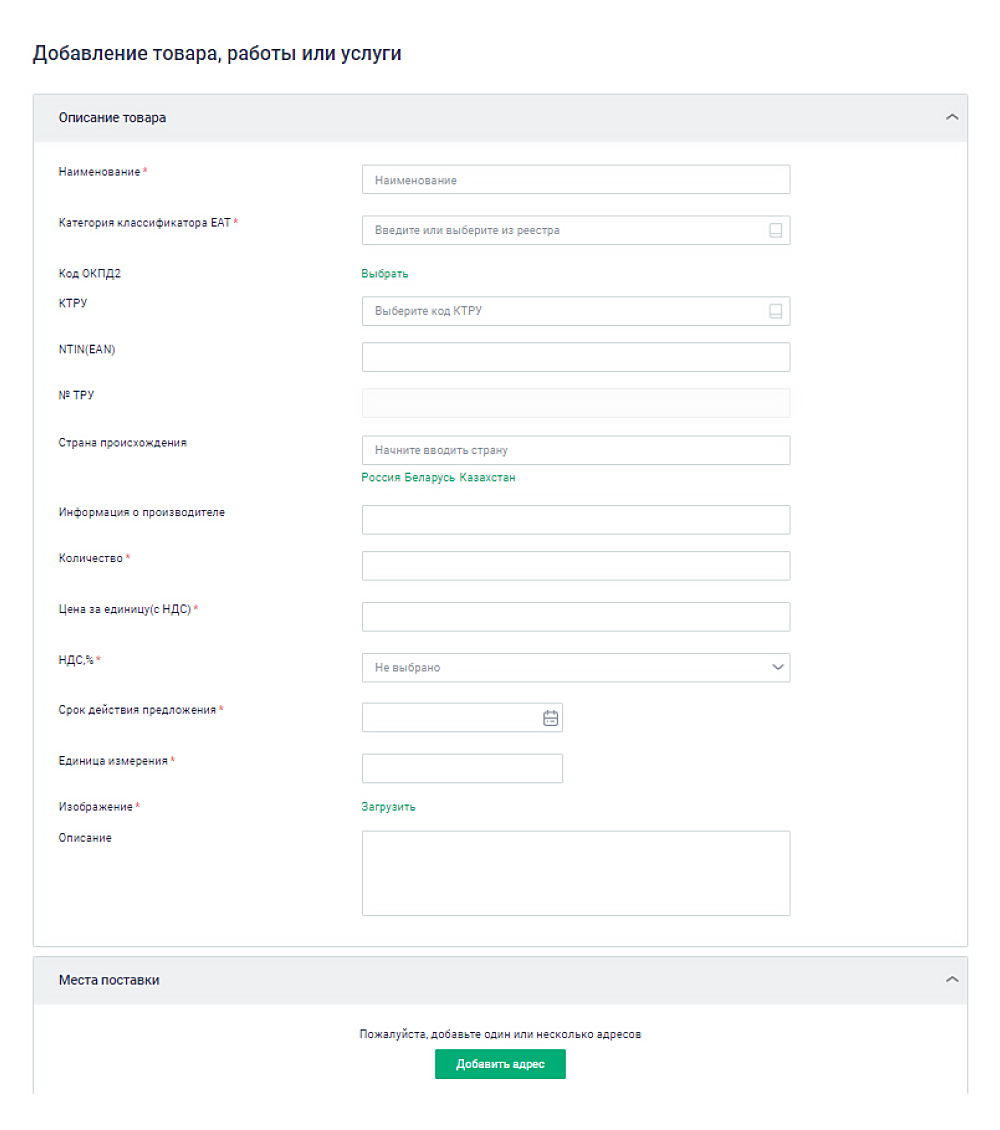Focus the Цена за единицу input field
Viewport: 1000px width, 1130px height.
575,617
